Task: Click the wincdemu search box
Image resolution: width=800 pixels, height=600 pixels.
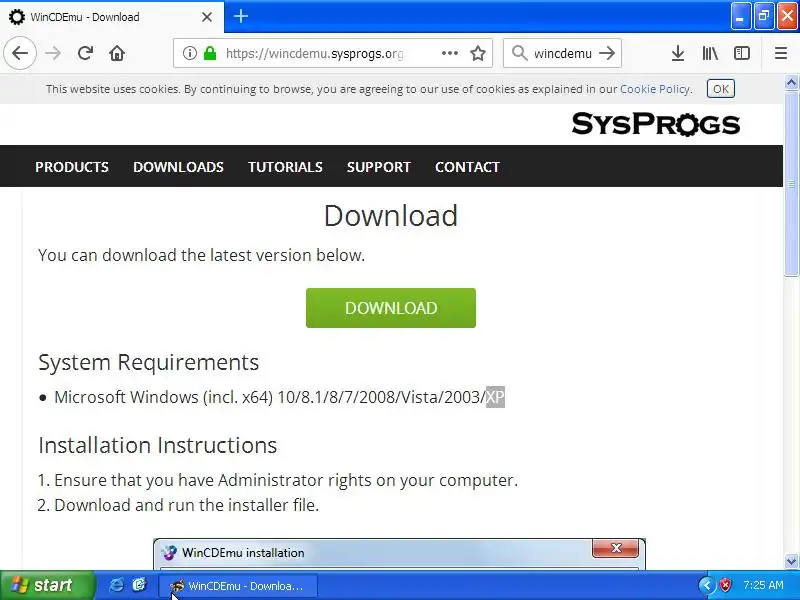Action: click(x=563, y=53)
